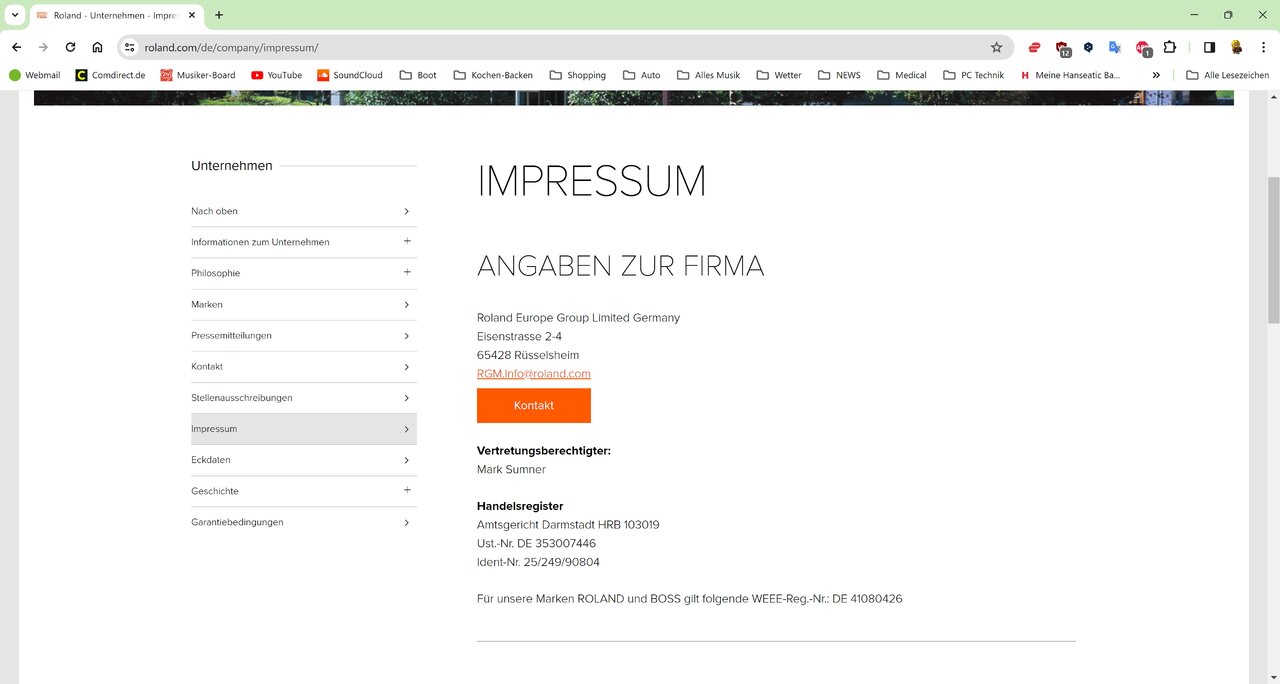1280x684 pixels.
Task: Click the Ident-Nr. 25/249/90804 line
Action: click(x=538, y=562)
